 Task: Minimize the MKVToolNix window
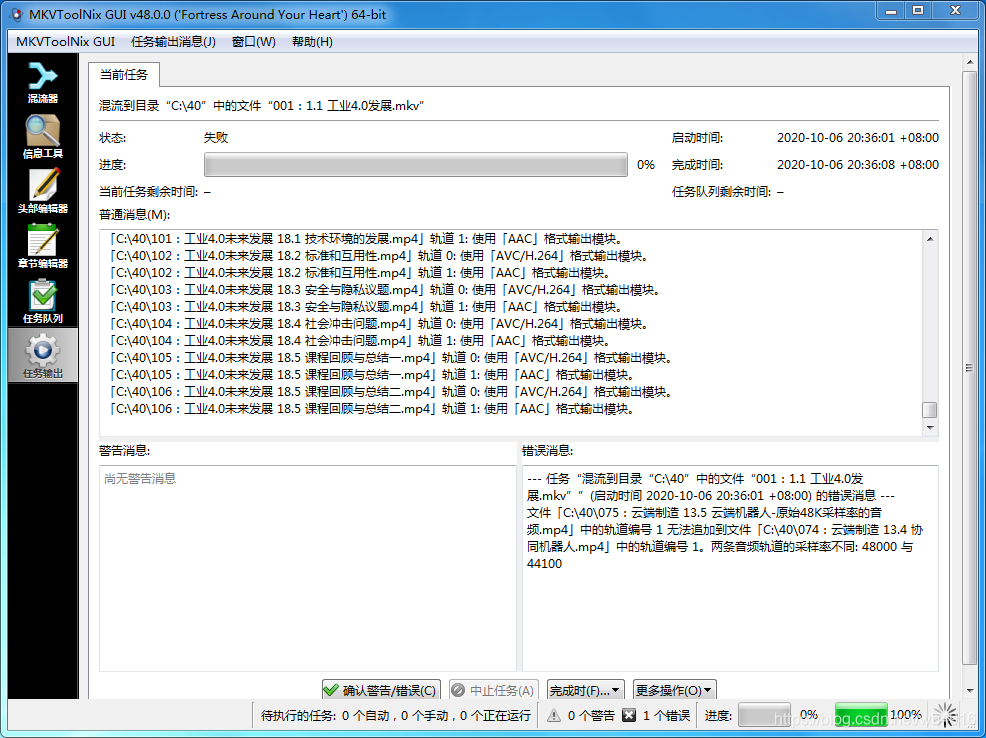pos(891,11)
